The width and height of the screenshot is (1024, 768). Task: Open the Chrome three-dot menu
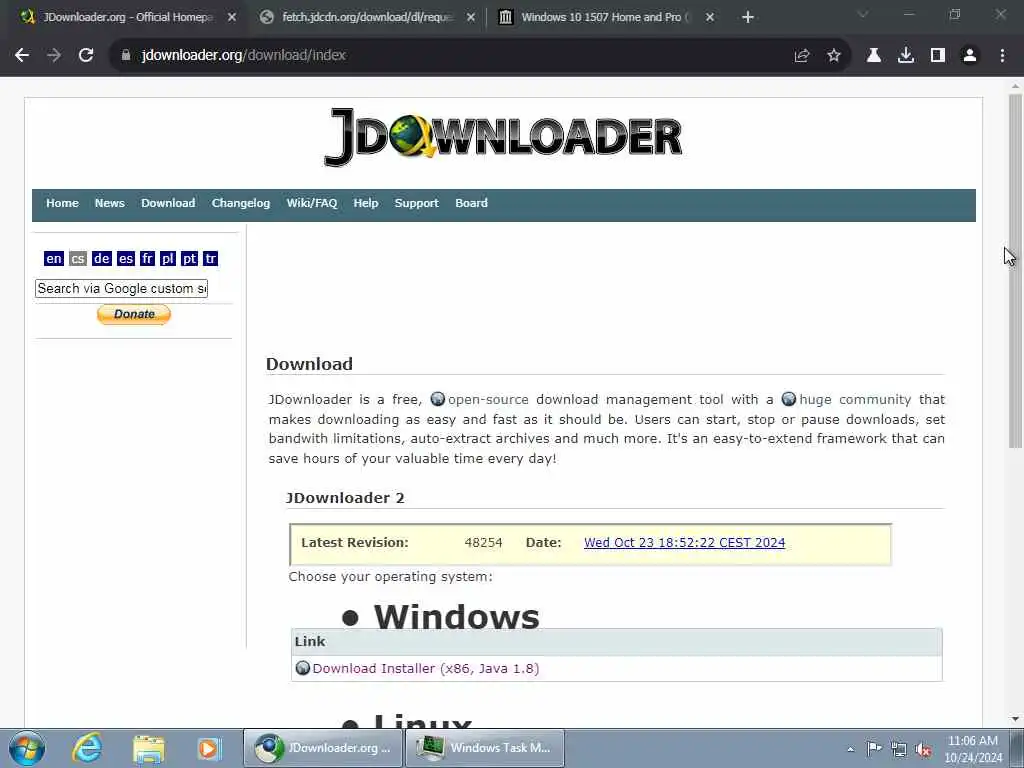pyautogui.click(x=1002, y=56)
